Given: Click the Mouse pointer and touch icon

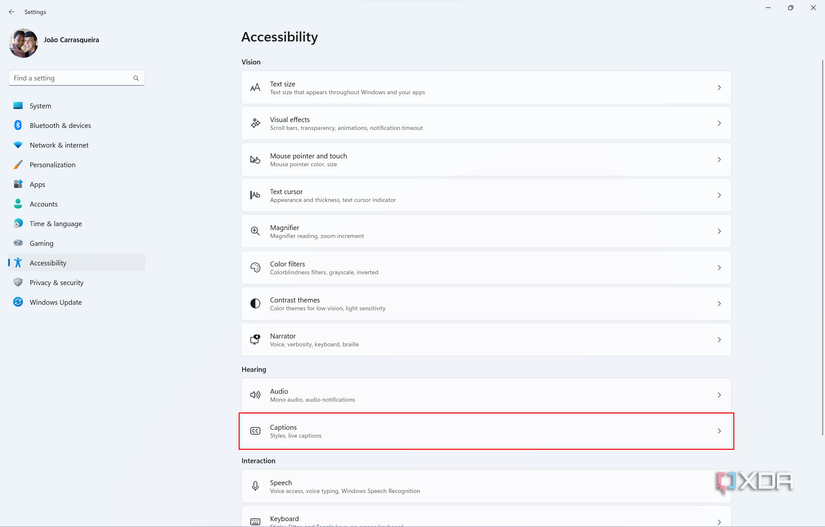Looking at the screenshot, I should pyautogui.click(x=255, y=160).
